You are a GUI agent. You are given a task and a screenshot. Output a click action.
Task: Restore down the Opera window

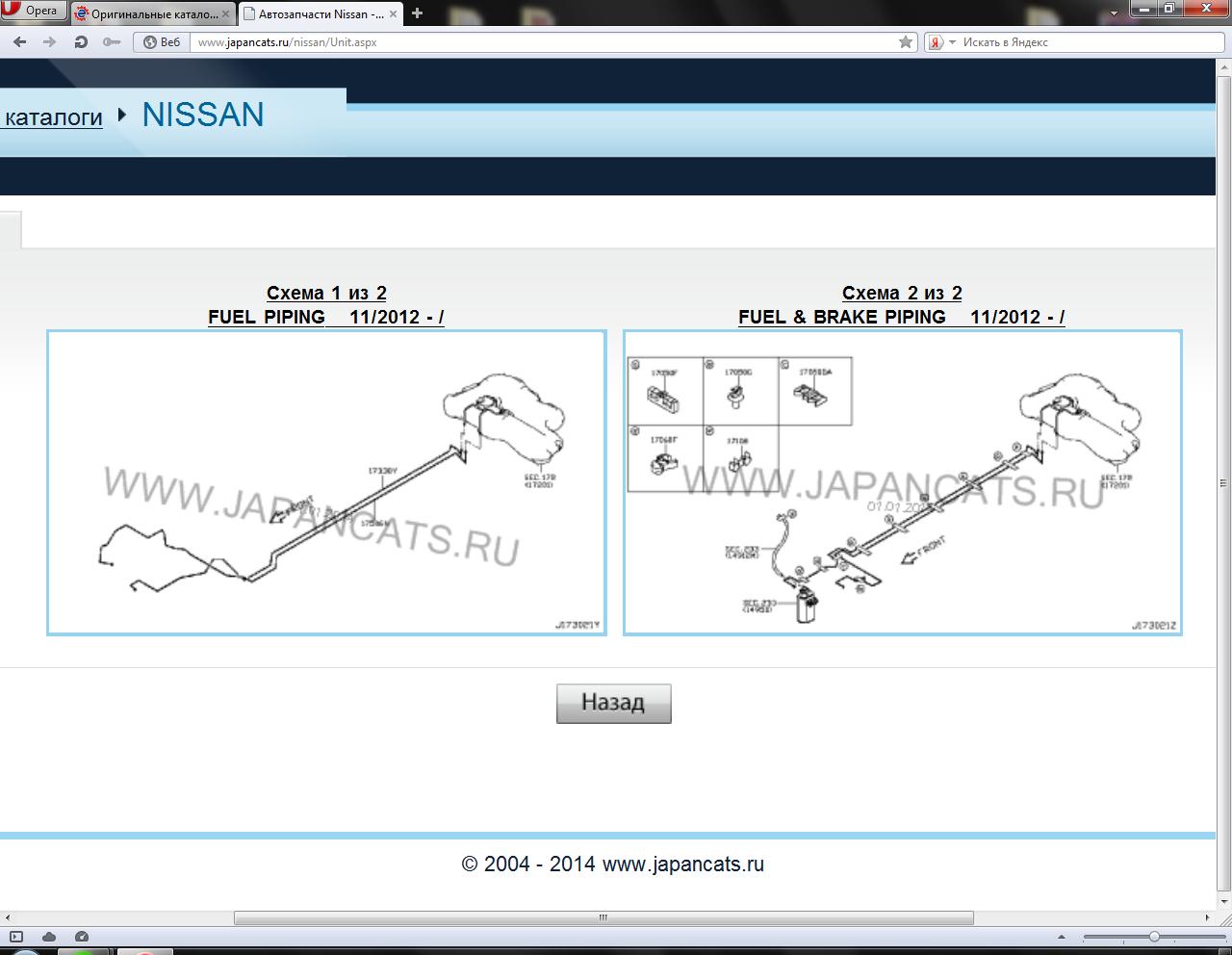[x=1168, y=9]
